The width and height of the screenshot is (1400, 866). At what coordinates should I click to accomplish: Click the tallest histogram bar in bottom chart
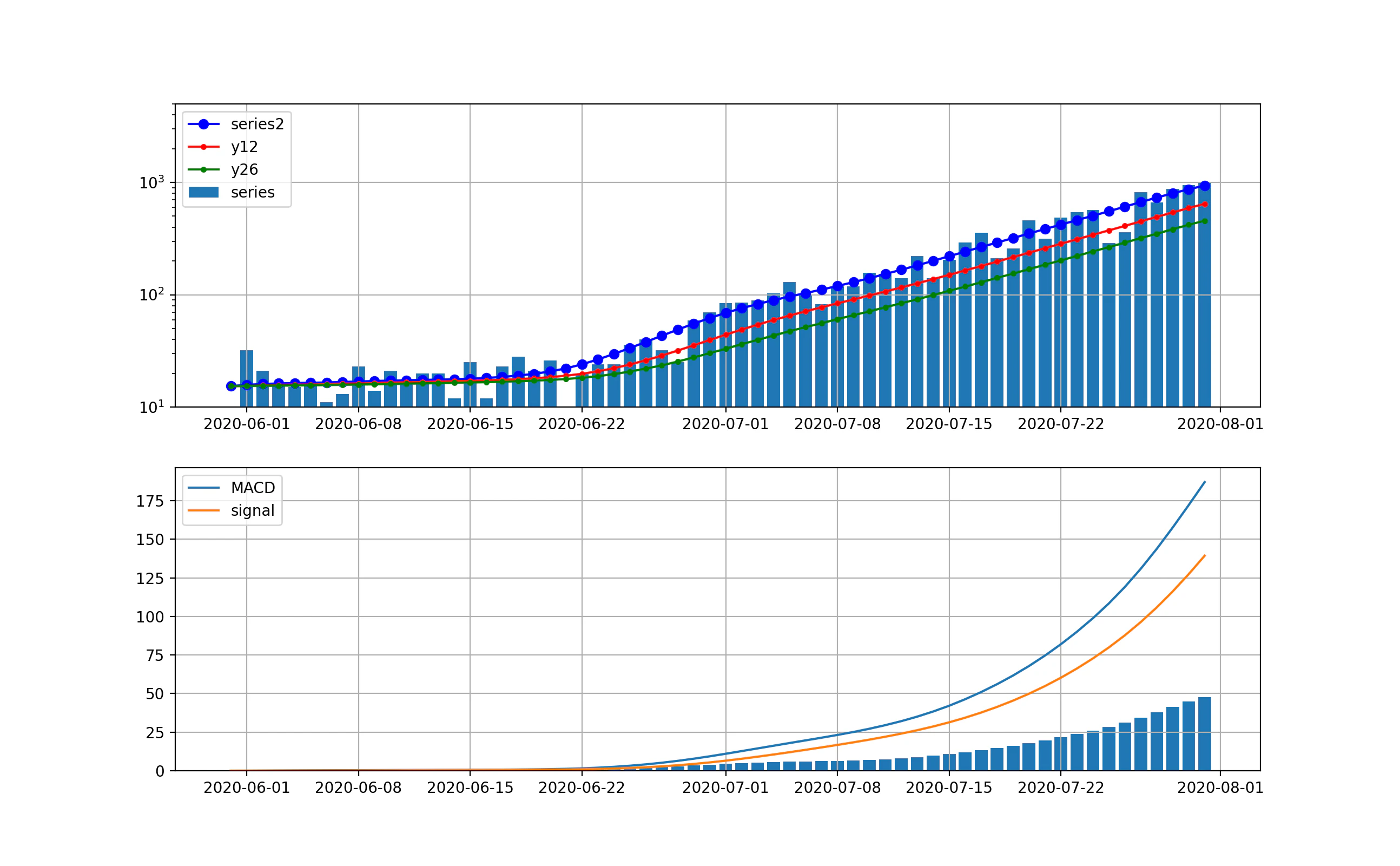coord(1204,734)
